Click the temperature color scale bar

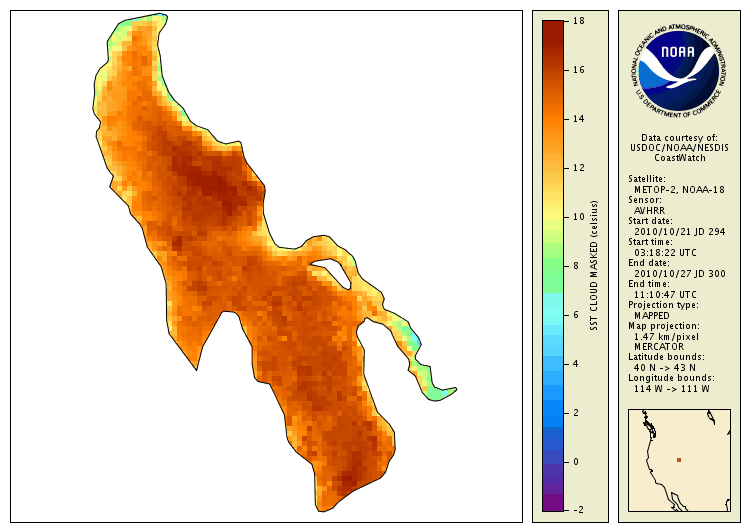pyautogui.click(x=553, y=266)
